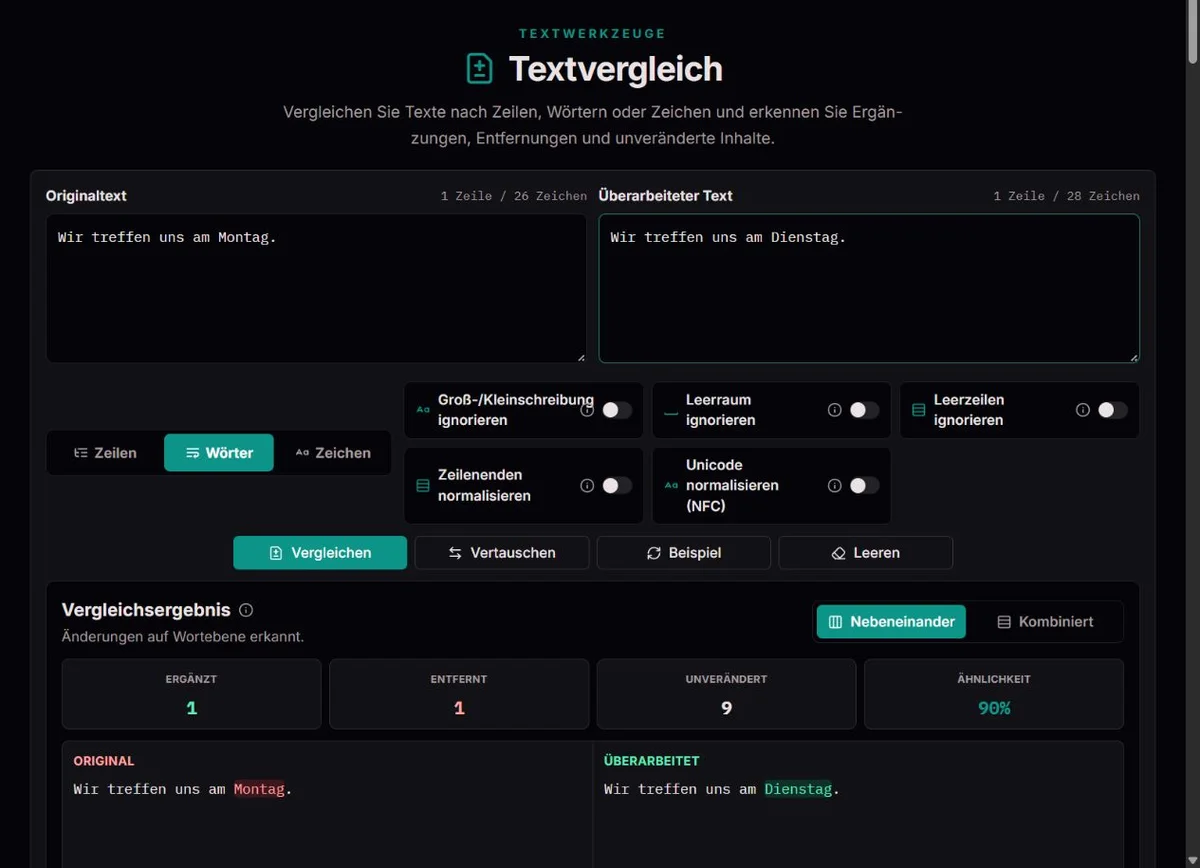Click the Leerzeilen ignorieren info icon

tap(1083, 410)
